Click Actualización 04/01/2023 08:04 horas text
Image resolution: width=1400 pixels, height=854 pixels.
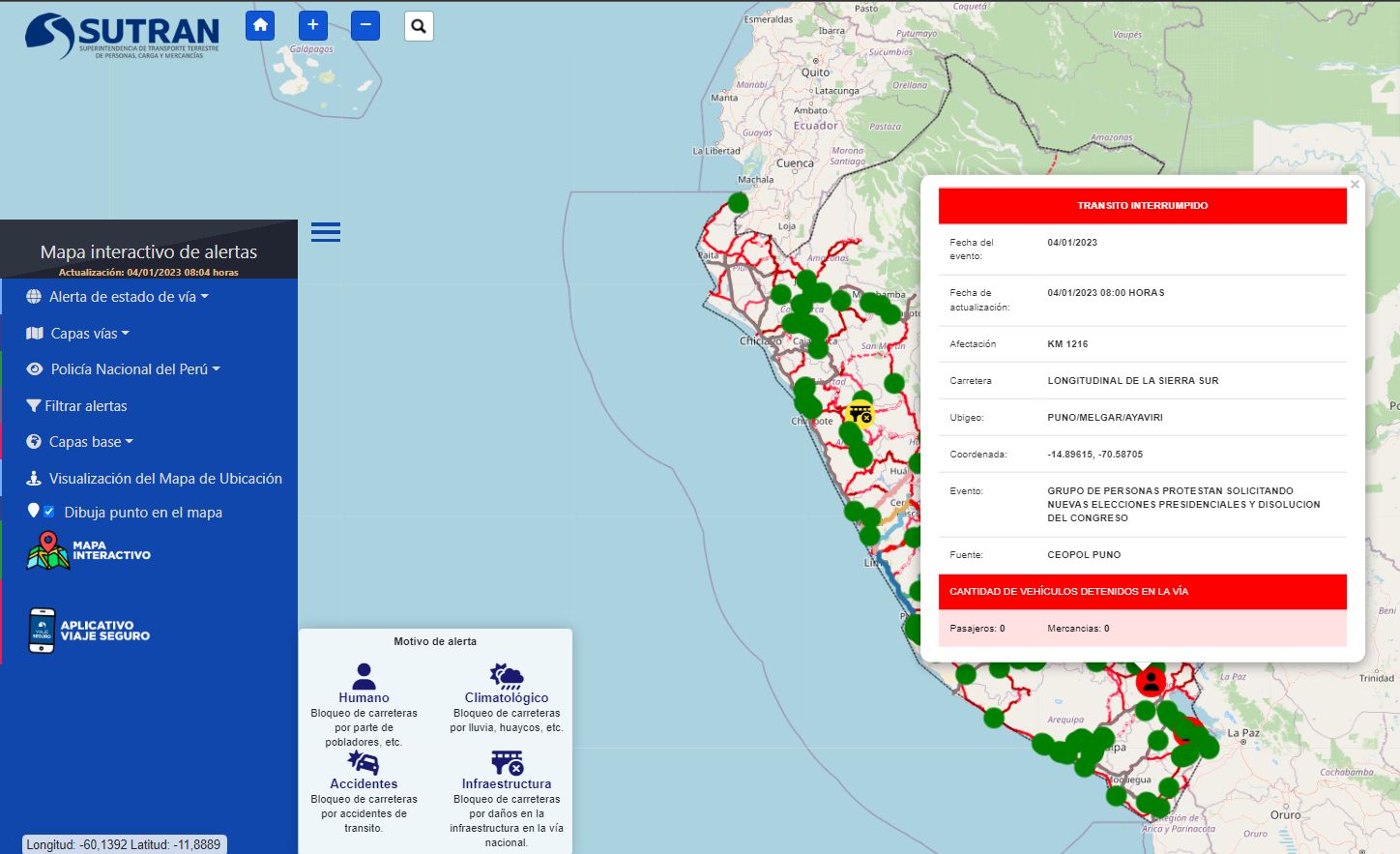[148, 273]
